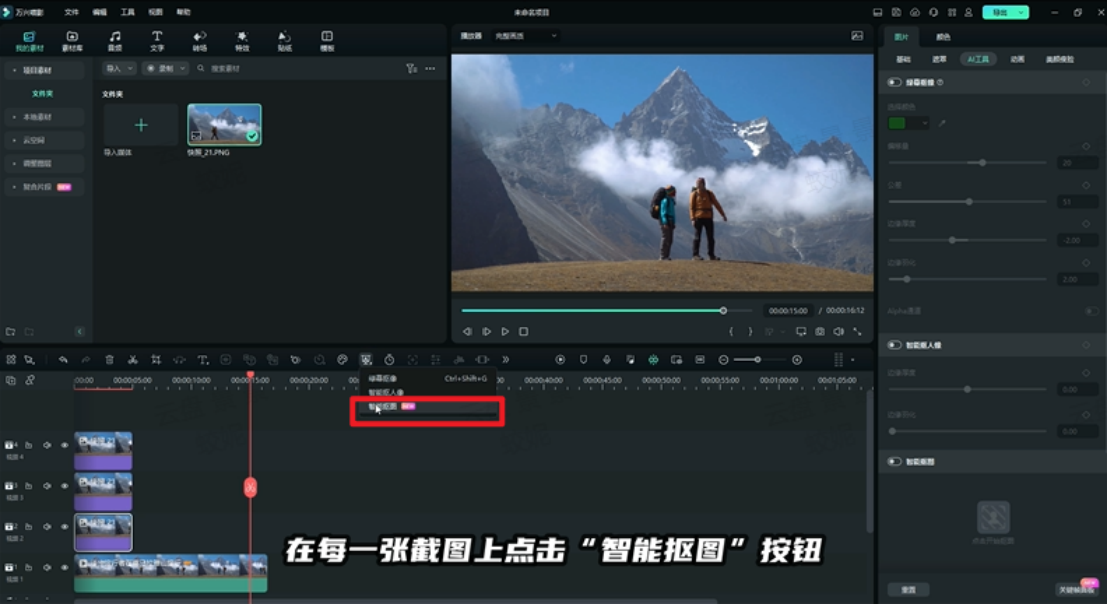
Task: Open the 音频 audio tab
Action: pyautogui.click(x=114, y=41)
